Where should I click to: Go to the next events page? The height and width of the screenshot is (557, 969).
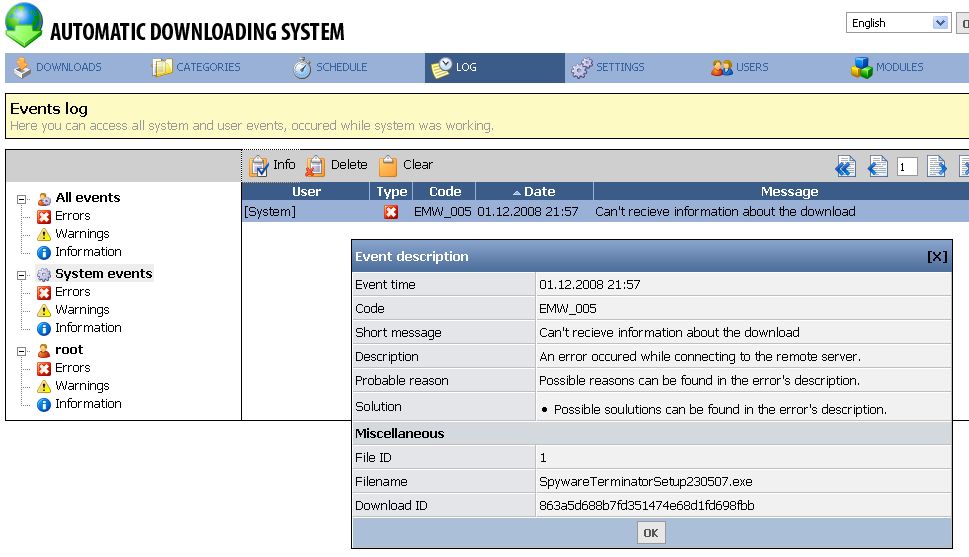coord(936,167)
